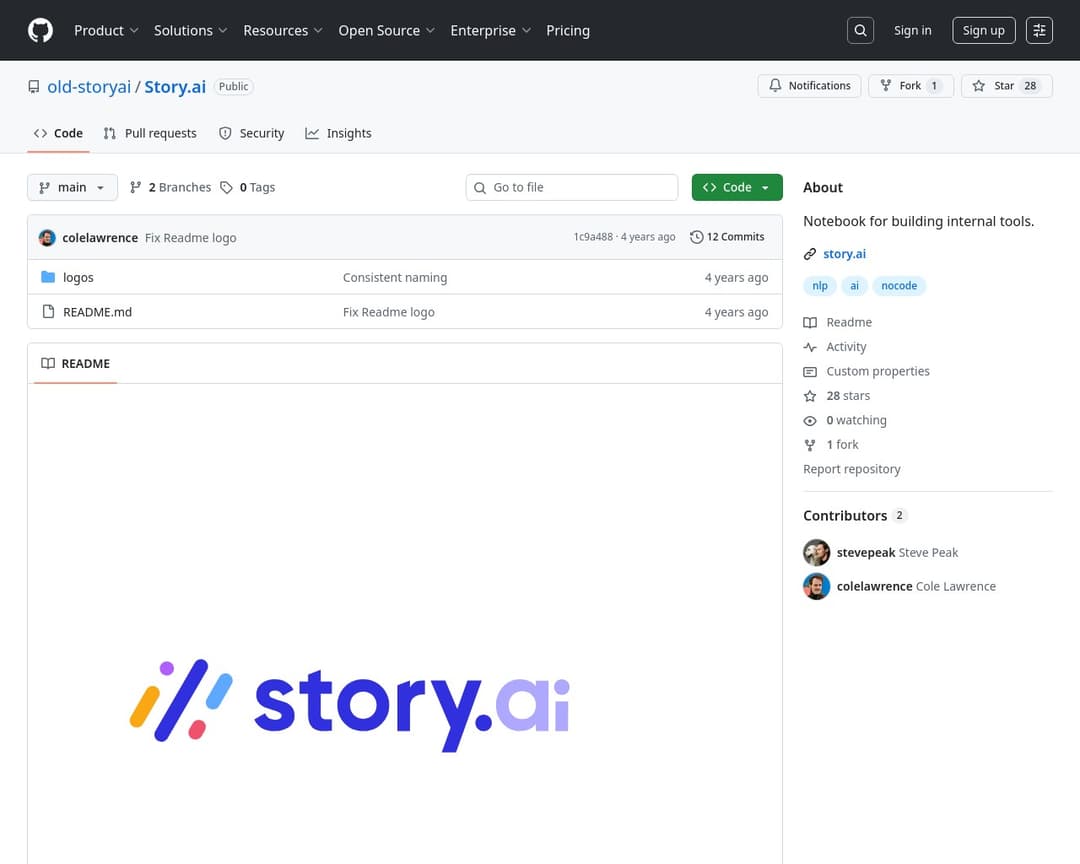Screen dimensions: 1080x864
Task: Switch to the Insights tab
Action: pyautogui.click(x=338, y=134)
